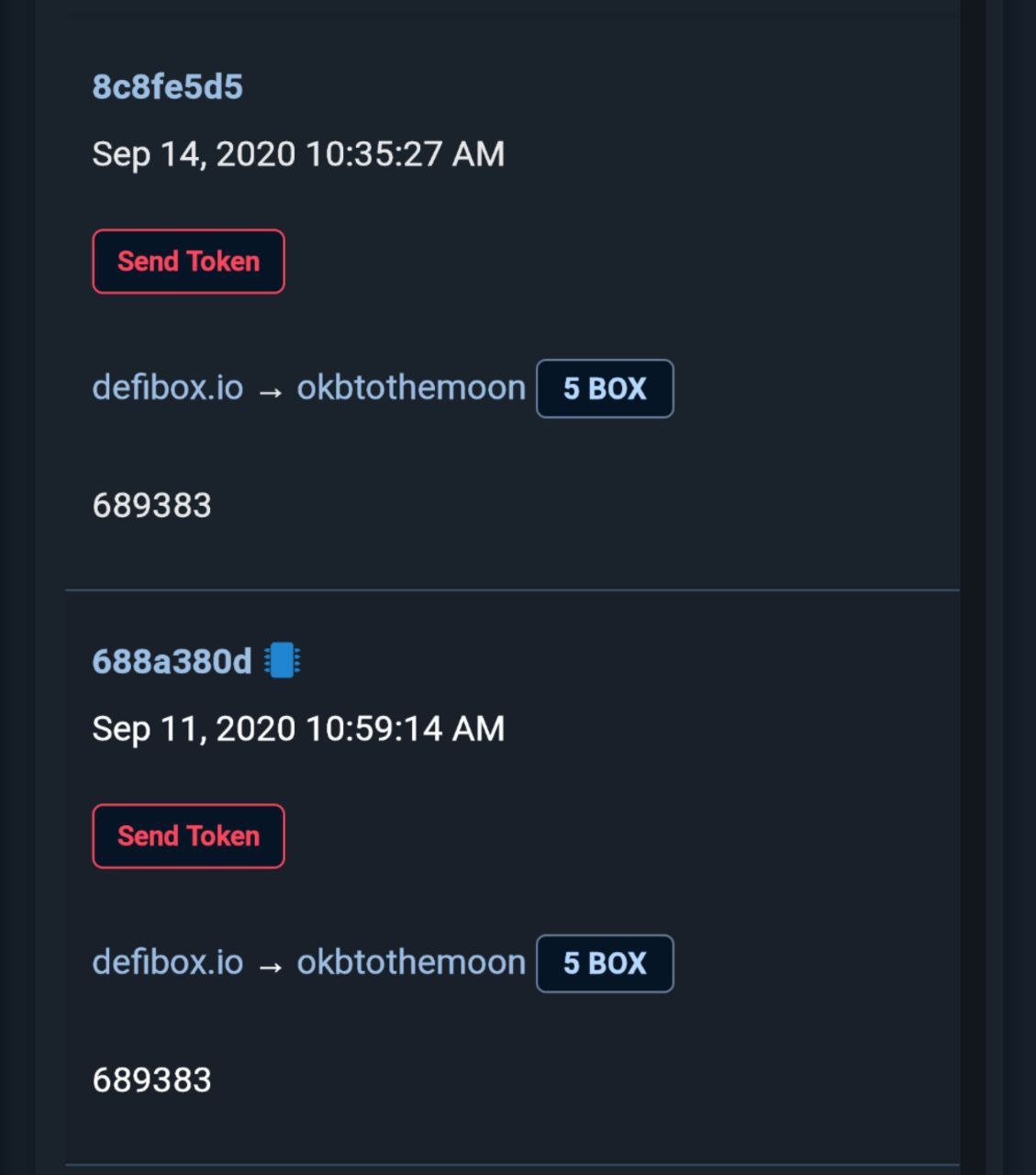Open transaction hash 8c8fe5d5
1036x1175 pixels.
coord(167,87)
